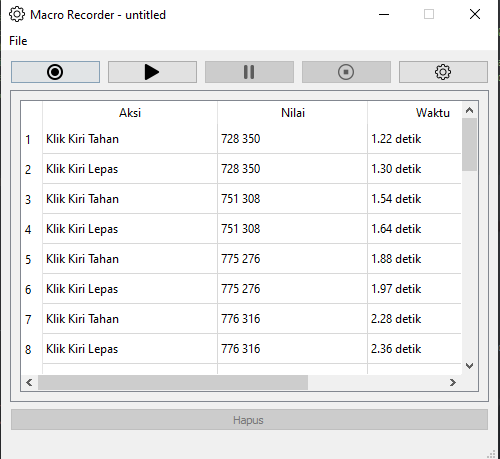Click value '728 350' in row 1

tap(241, 139)
